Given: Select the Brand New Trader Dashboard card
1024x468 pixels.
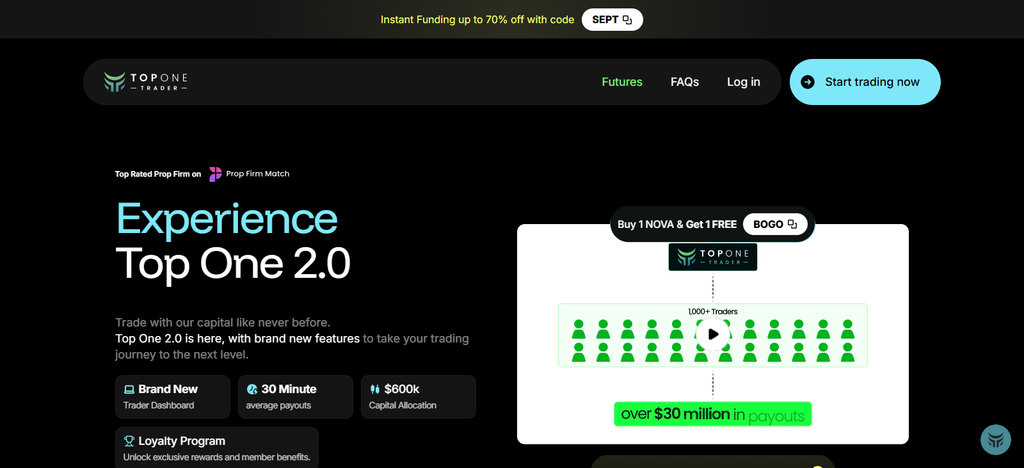Looking at the screenshot, I should [x=172, y=397].
